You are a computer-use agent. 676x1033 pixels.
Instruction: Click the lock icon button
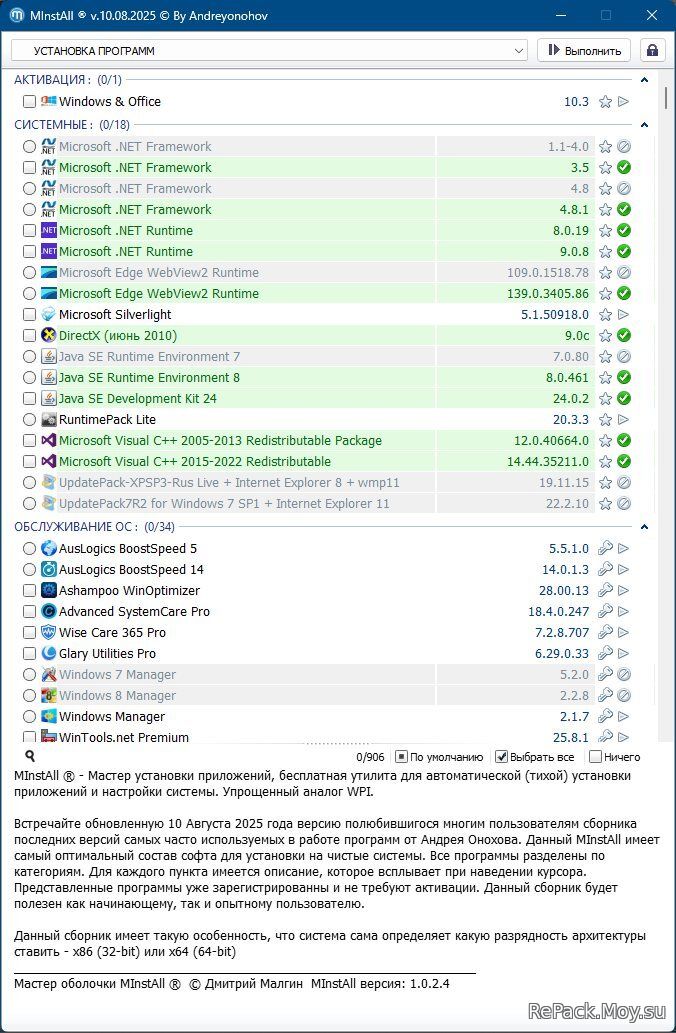652,51
